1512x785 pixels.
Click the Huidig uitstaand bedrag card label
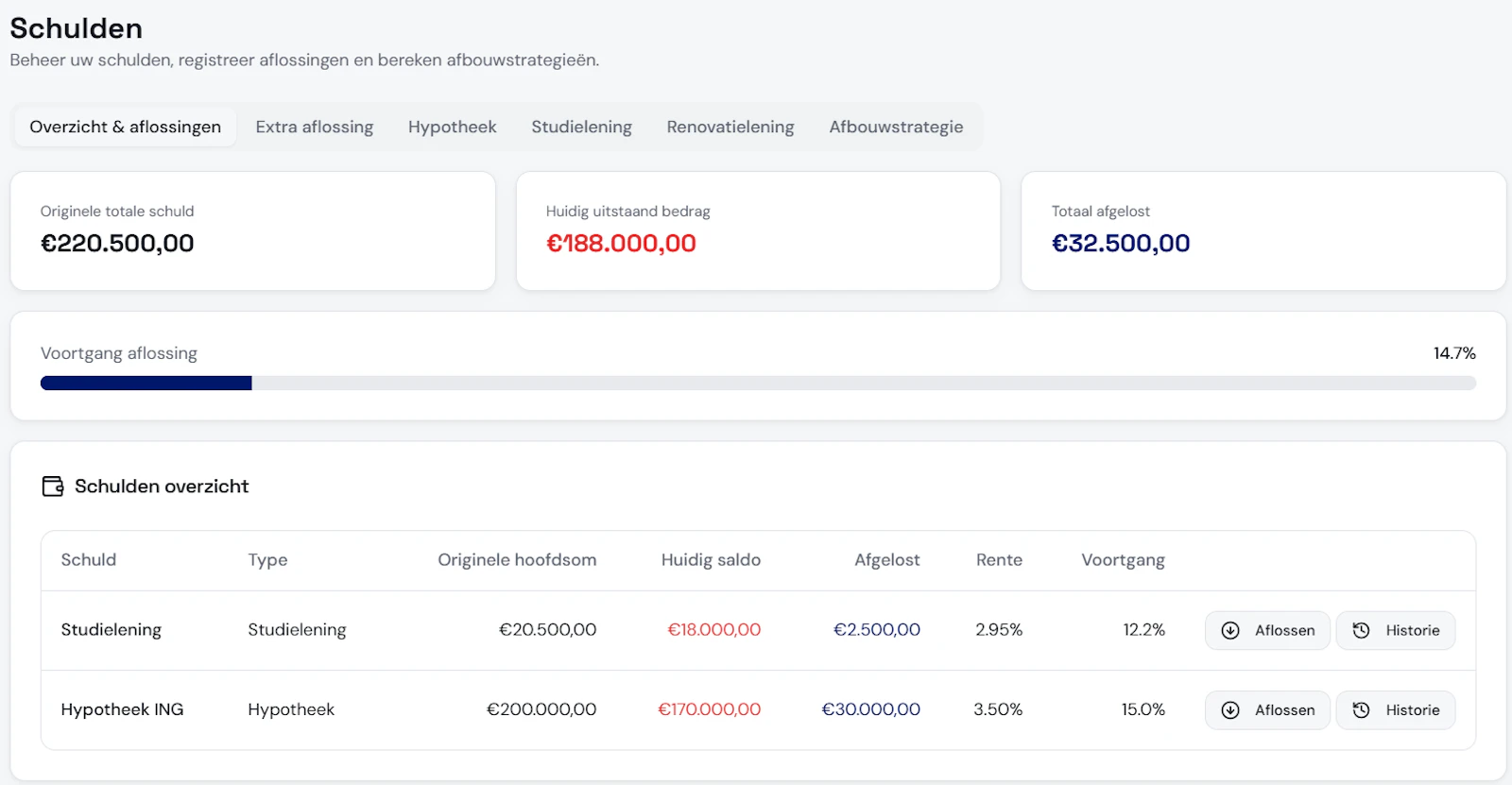(627, 212)
